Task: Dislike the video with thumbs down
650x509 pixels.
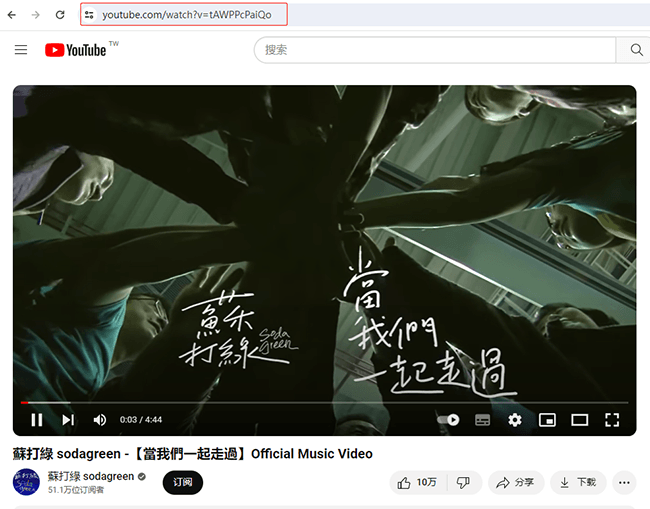Action: tap(462, 482)
